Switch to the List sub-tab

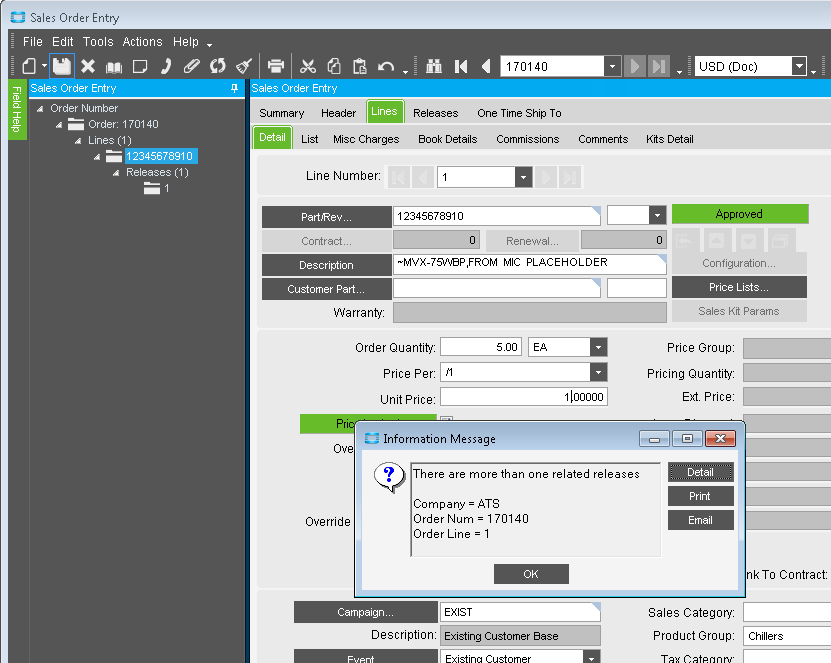click(x=310, y=139)
